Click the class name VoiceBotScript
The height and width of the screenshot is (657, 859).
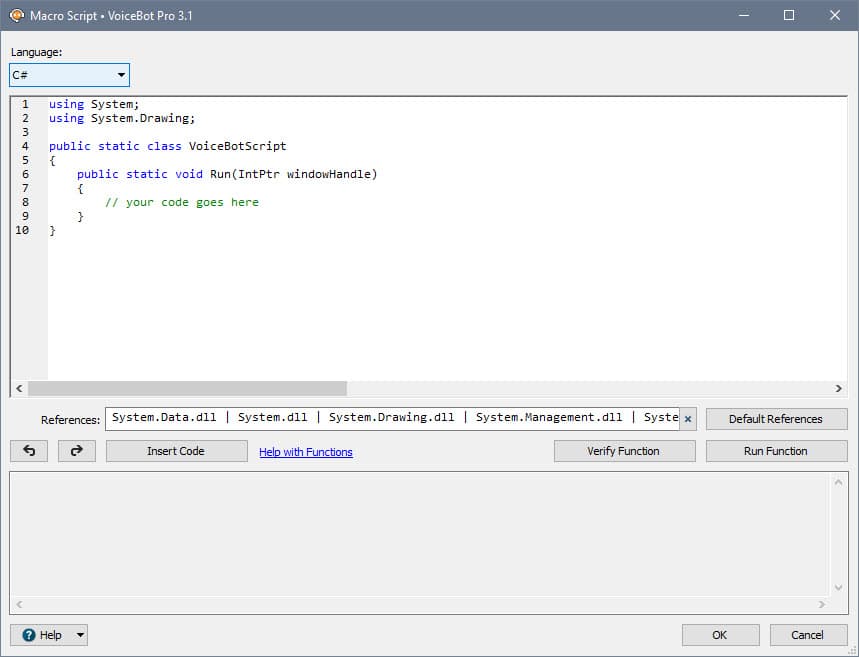[x=238, y=146]
